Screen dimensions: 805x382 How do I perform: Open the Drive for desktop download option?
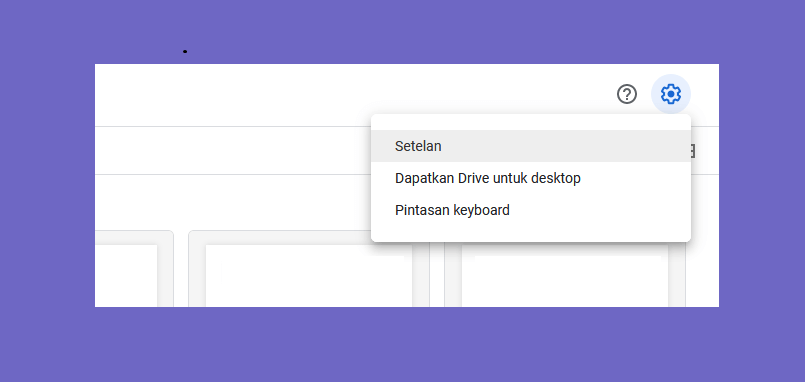tap(531, 178)
